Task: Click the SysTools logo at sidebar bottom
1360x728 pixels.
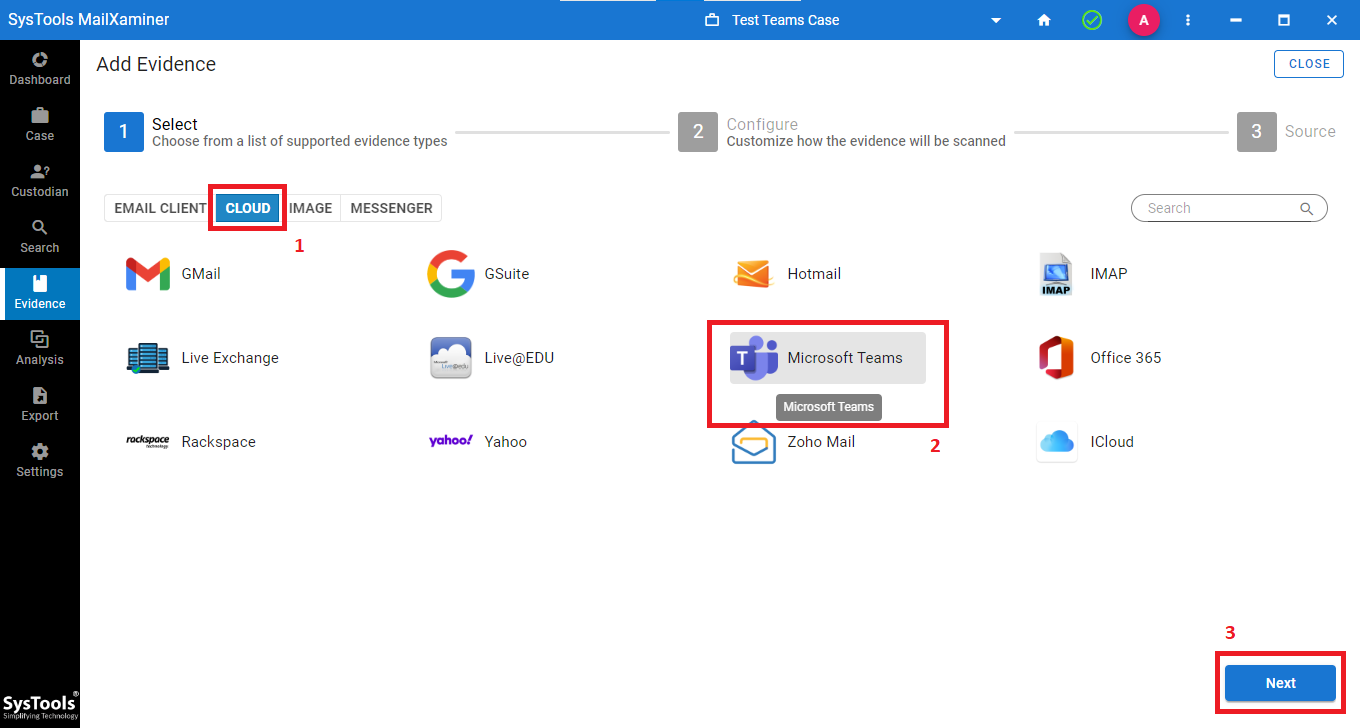Action: click(x=40, y=706)
